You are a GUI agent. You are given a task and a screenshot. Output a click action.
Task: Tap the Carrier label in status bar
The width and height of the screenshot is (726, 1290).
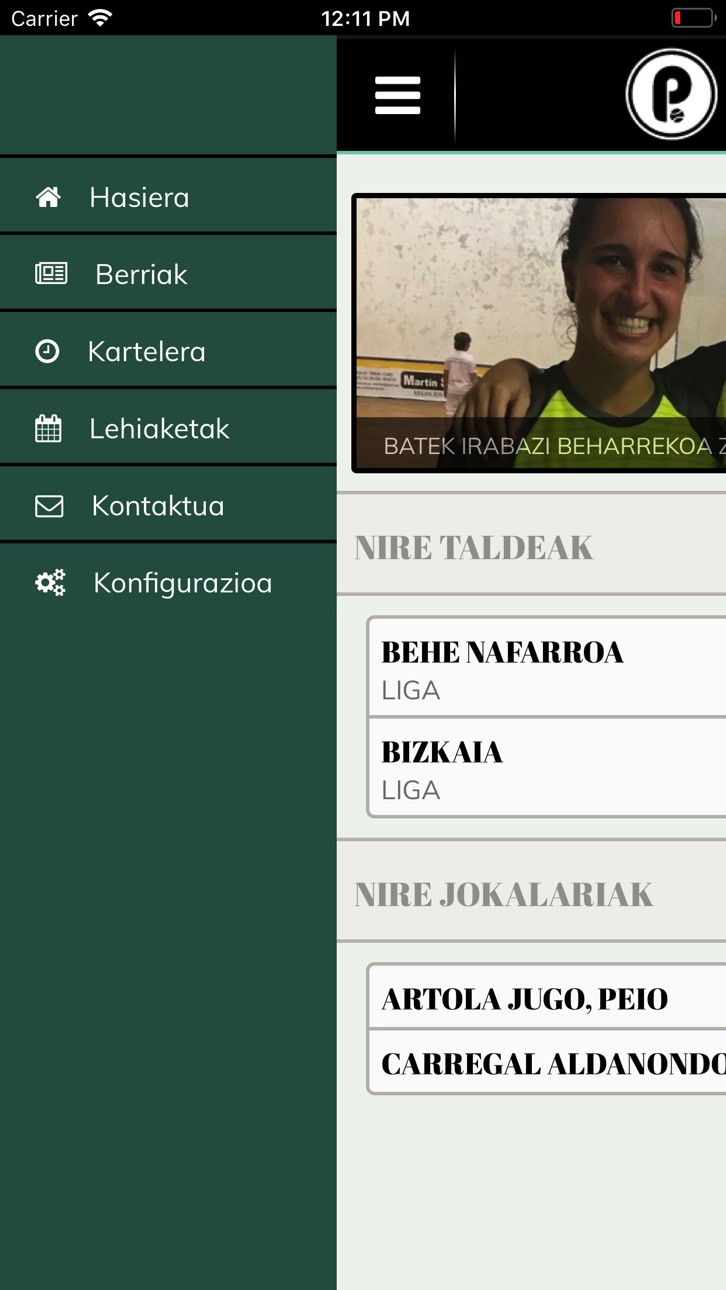tap(44, 18)
